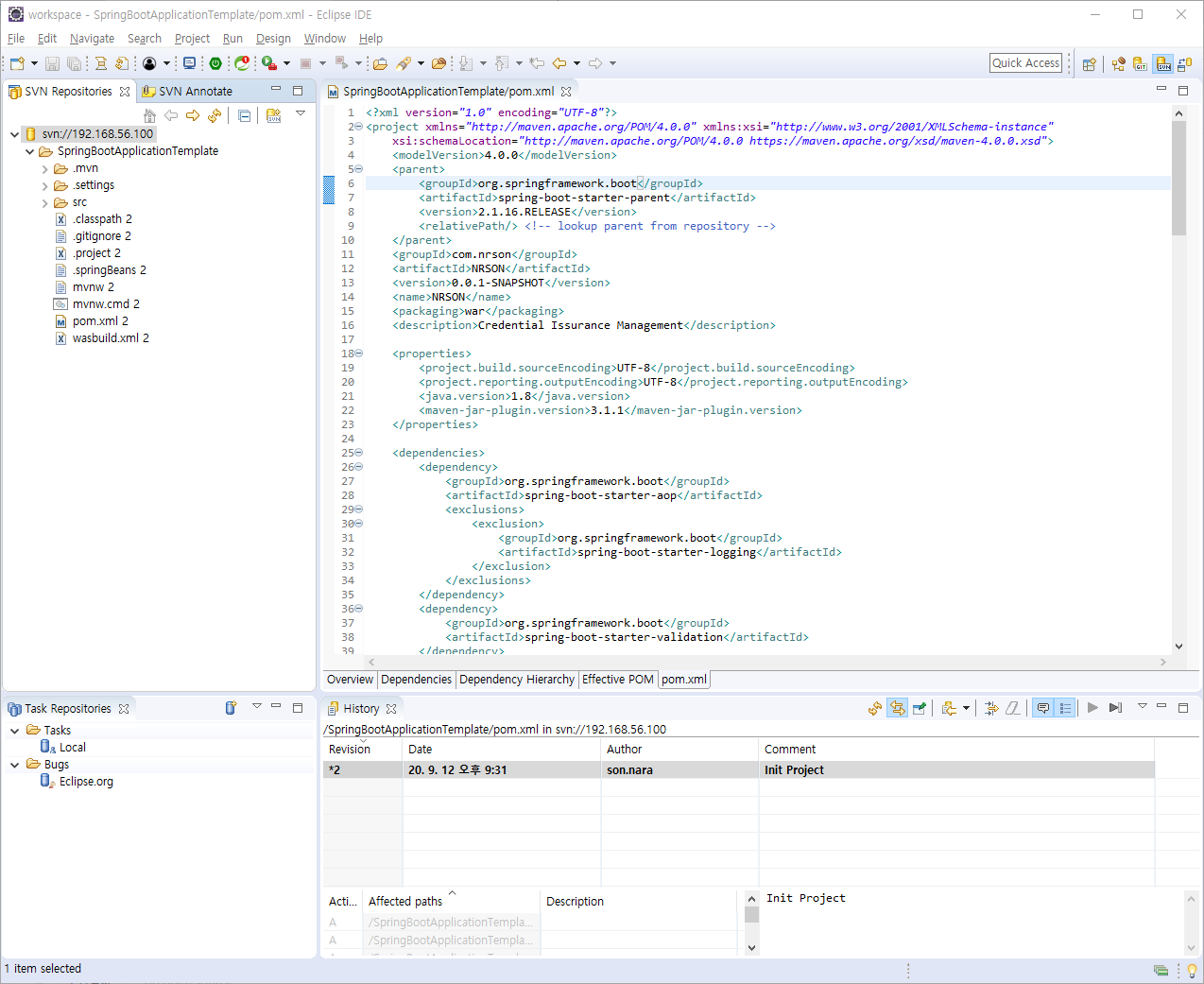
Task: Click the Search flashlight icon in toolbar
Action: 404,63
